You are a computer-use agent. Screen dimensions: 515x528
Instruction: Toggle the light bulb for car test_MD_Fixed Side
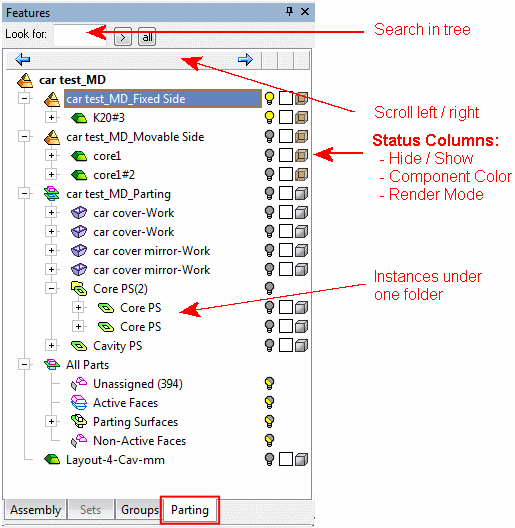(269, 99)
